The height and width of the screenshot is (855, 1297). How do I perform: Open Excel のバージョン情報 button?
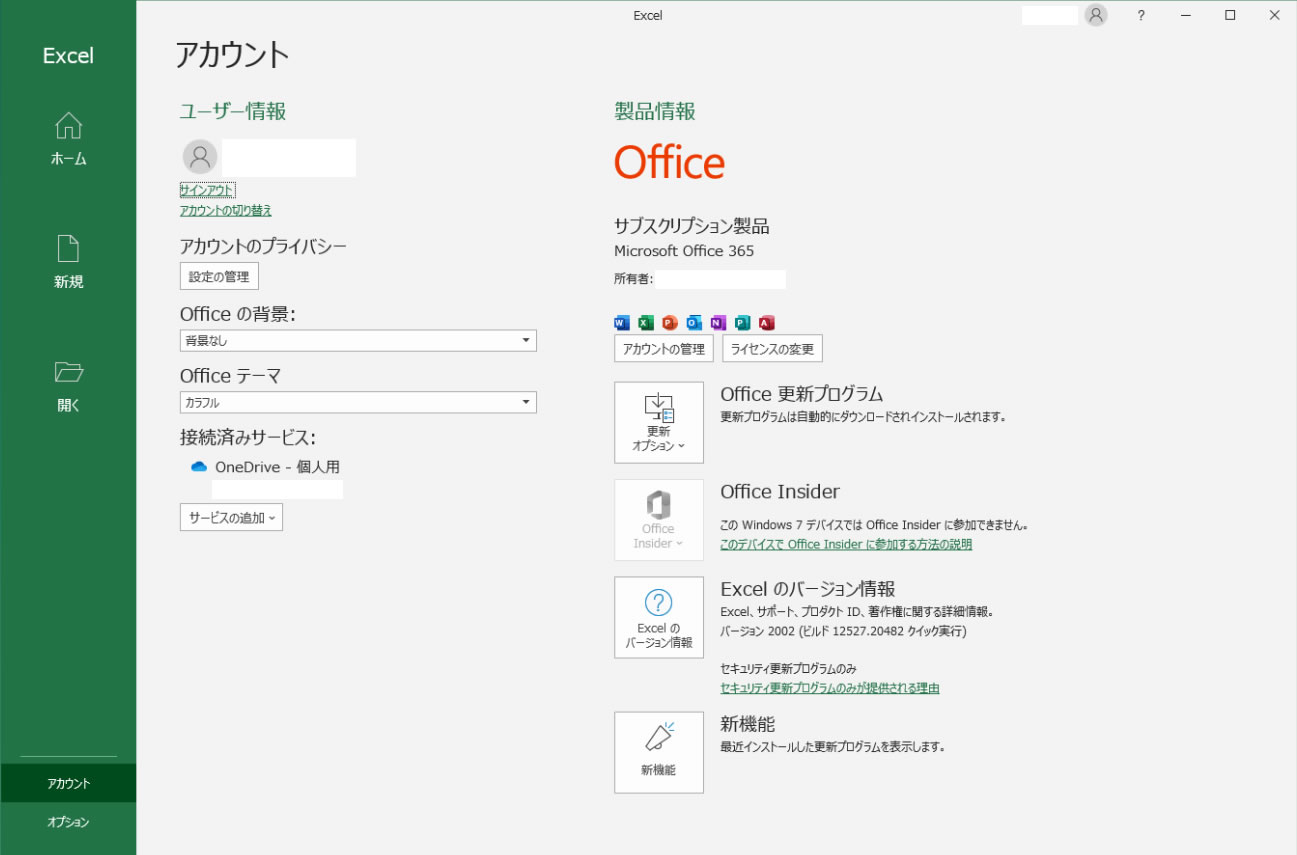659,617
